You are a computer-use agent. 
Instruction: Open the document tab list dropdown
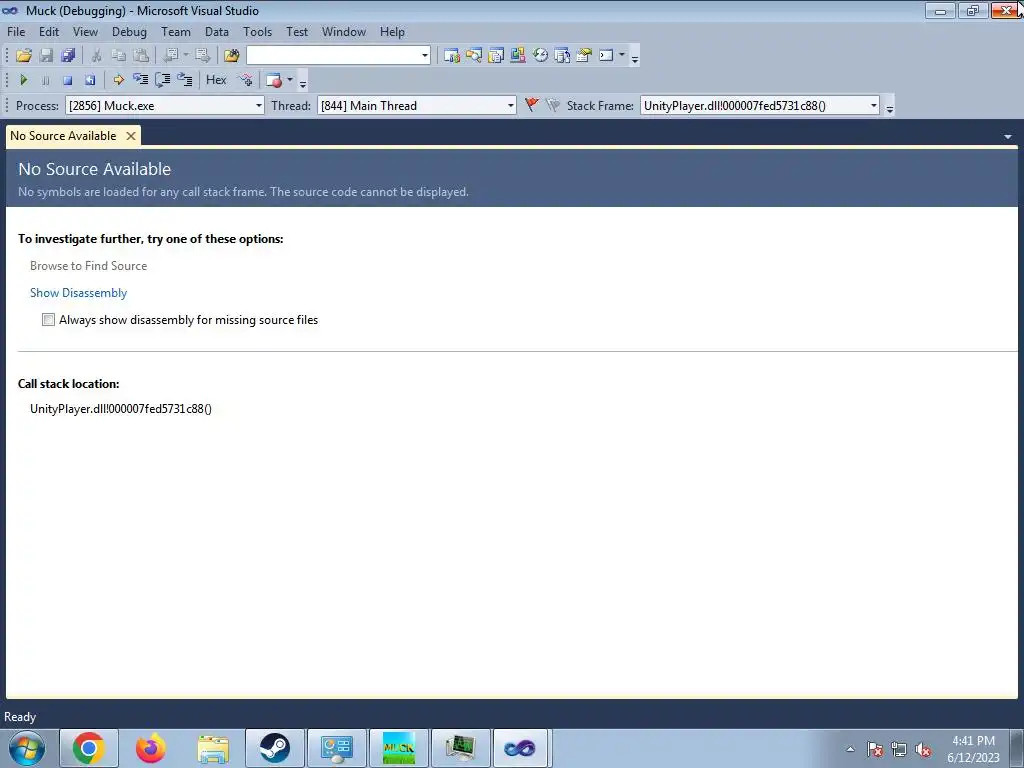tap(1008, 136)
